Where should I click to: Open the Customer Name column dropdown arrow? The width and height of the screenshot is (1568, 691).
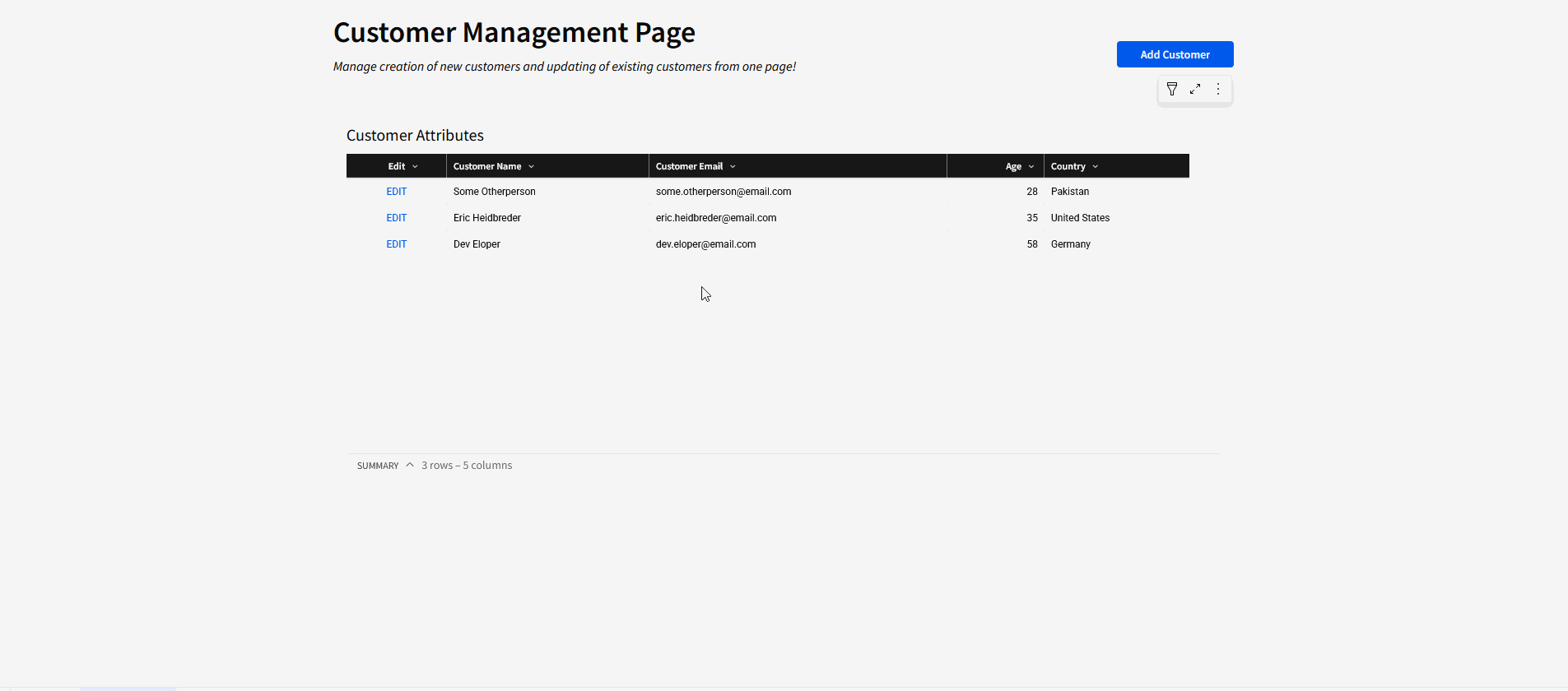point(531,167)
